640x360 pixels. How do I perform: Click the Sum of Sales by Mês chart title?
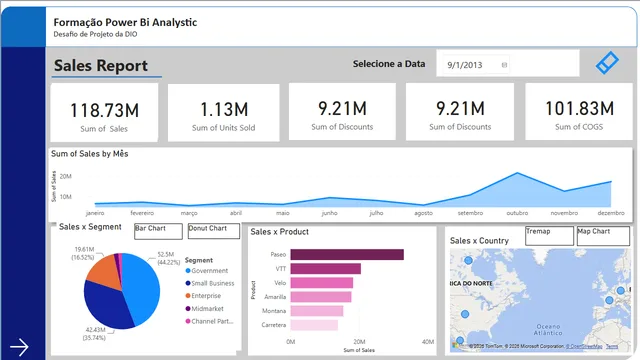pos(89,154)
